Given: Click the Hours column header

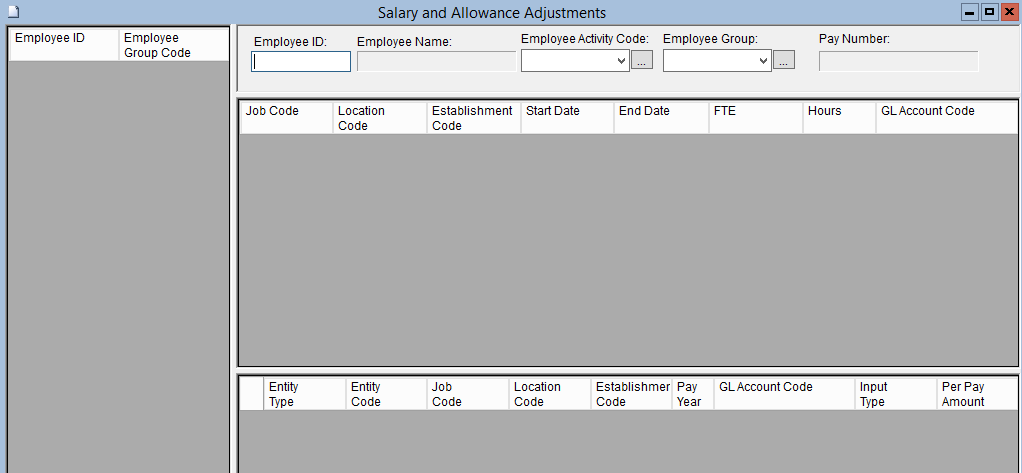Looking at the screenshot, I should pyautogui.click(x=839, y=118).
